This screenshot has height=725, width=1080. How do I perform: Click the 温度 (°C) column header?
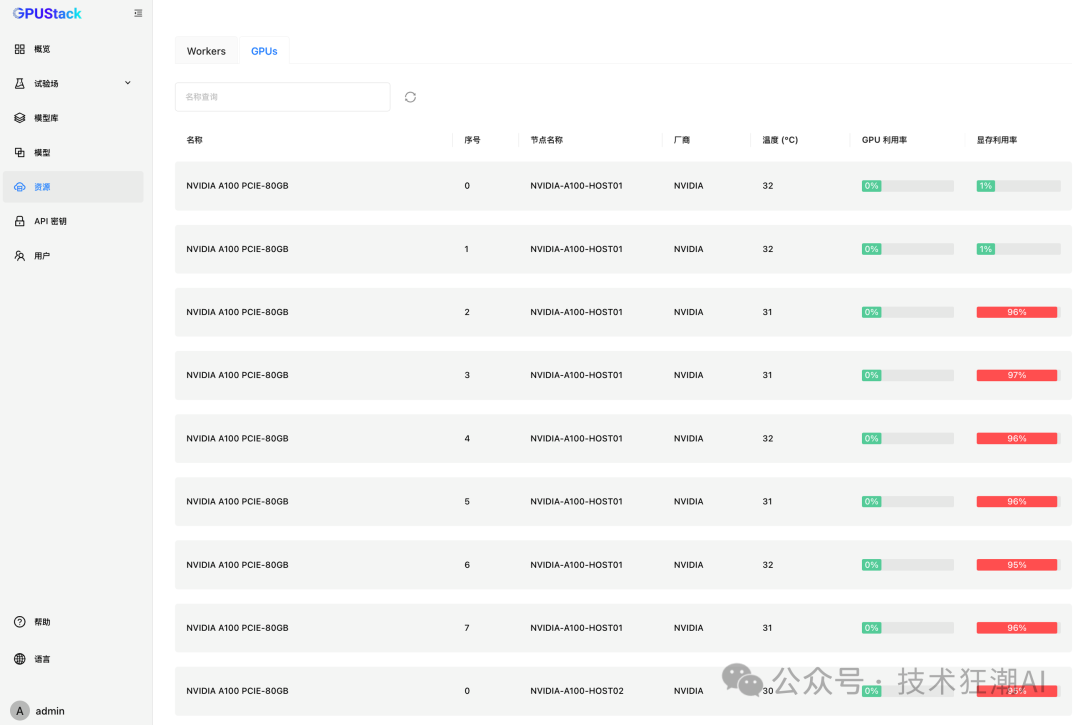780,140
